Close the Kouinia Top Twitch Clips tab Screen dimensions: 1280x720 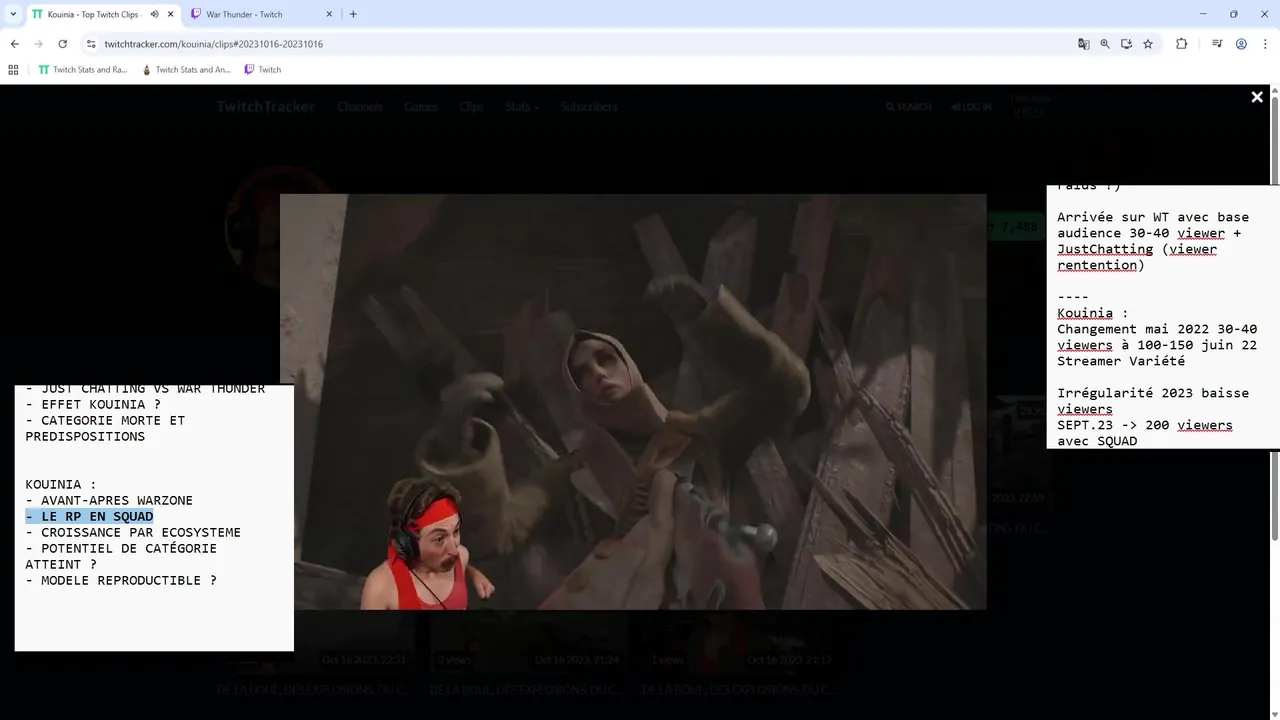[x=171, y=14]
